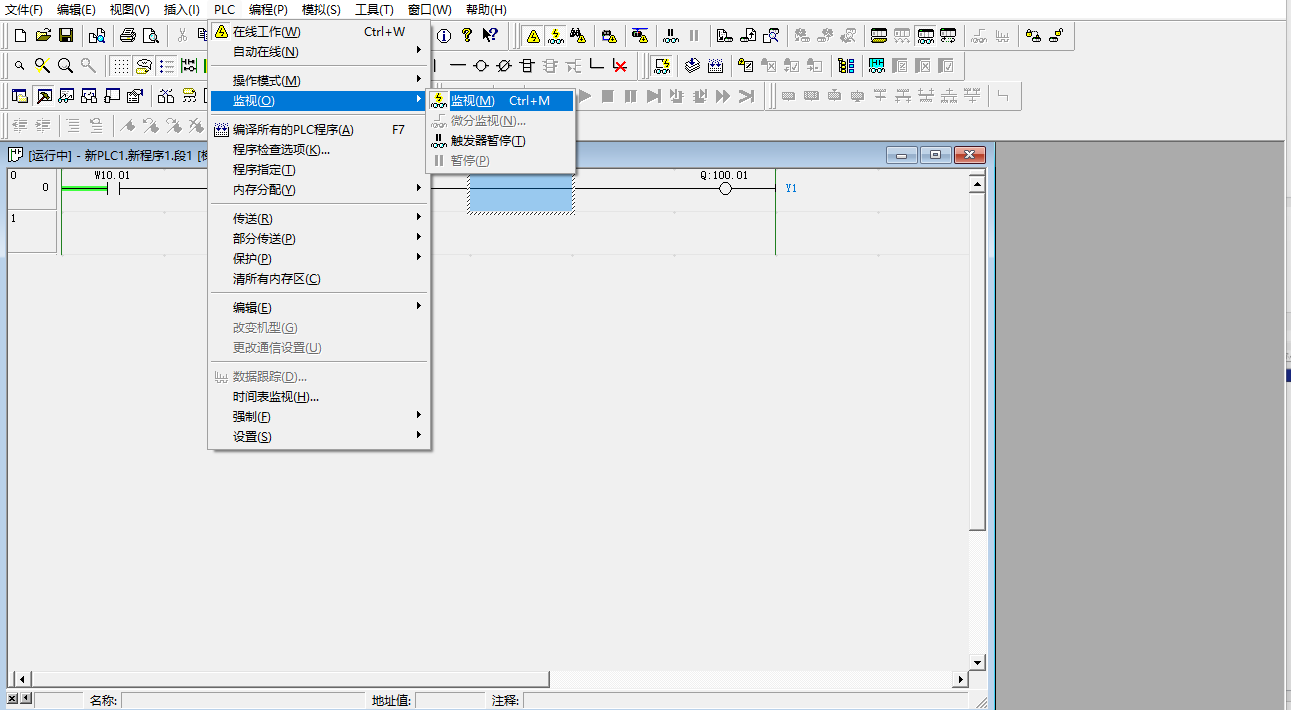
Task: Open a project with the Open folder icon
Action: coord(43,36)
